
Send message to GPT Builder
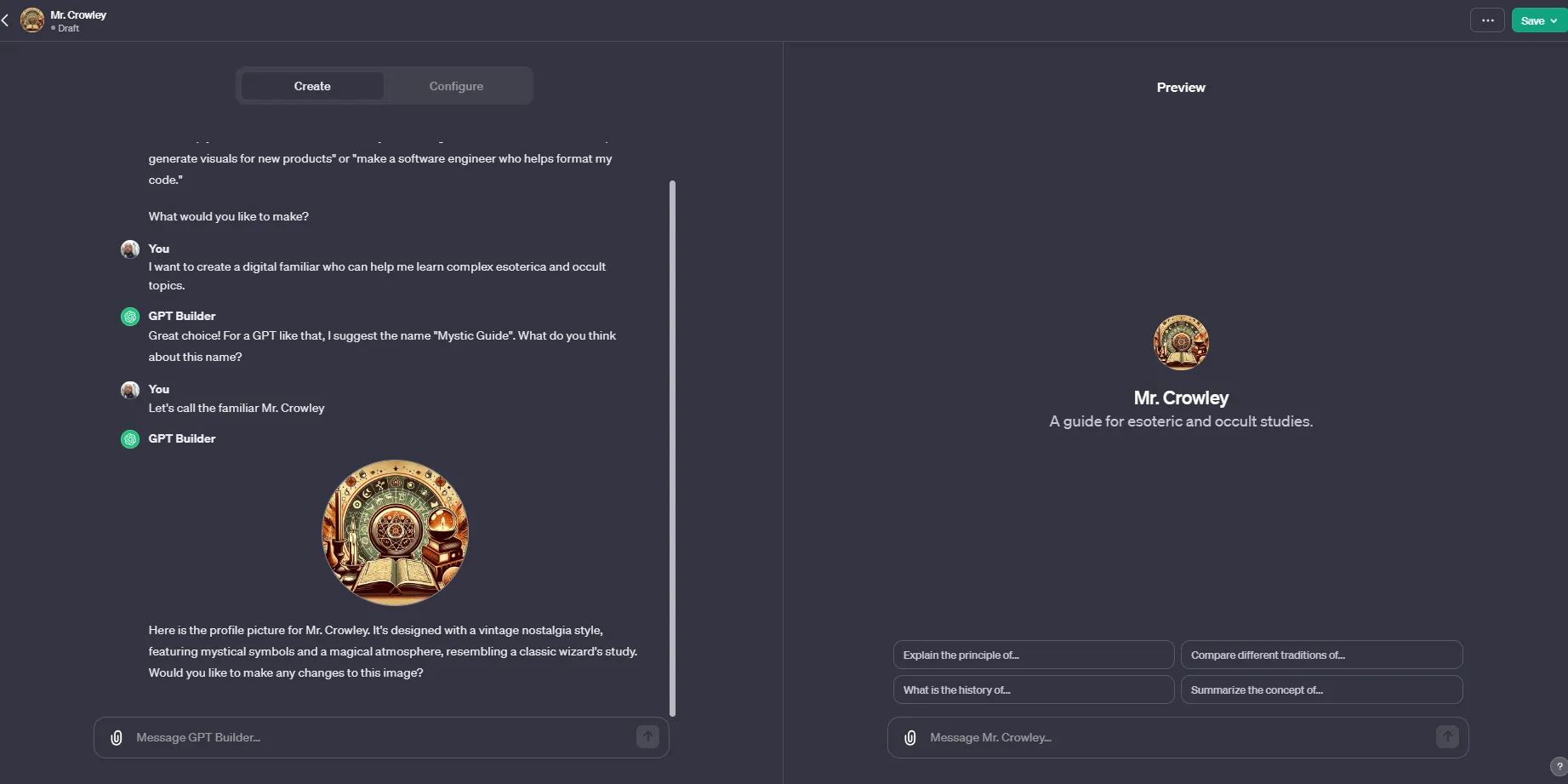click(647, 737)
